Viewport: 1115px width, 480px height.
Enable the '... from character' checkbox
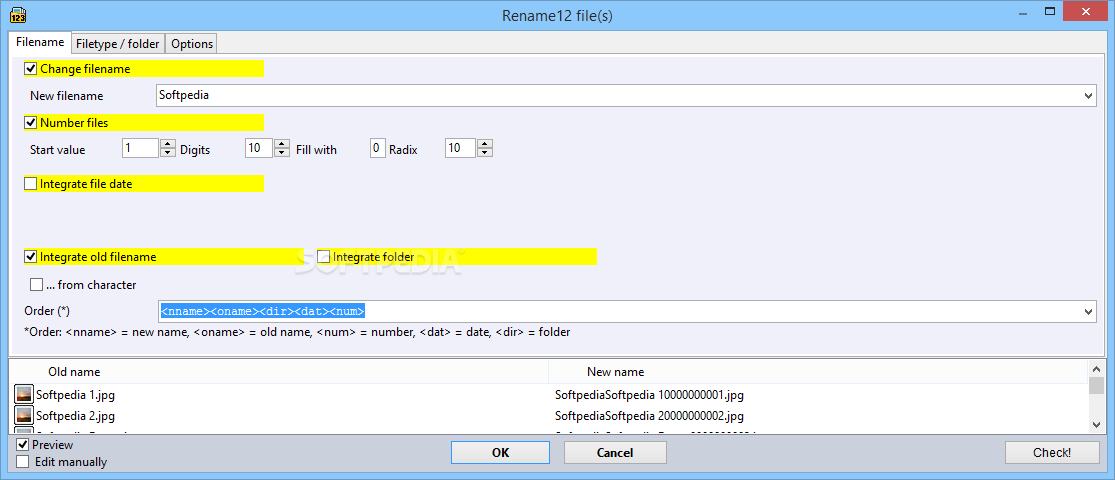coord(36,284)
